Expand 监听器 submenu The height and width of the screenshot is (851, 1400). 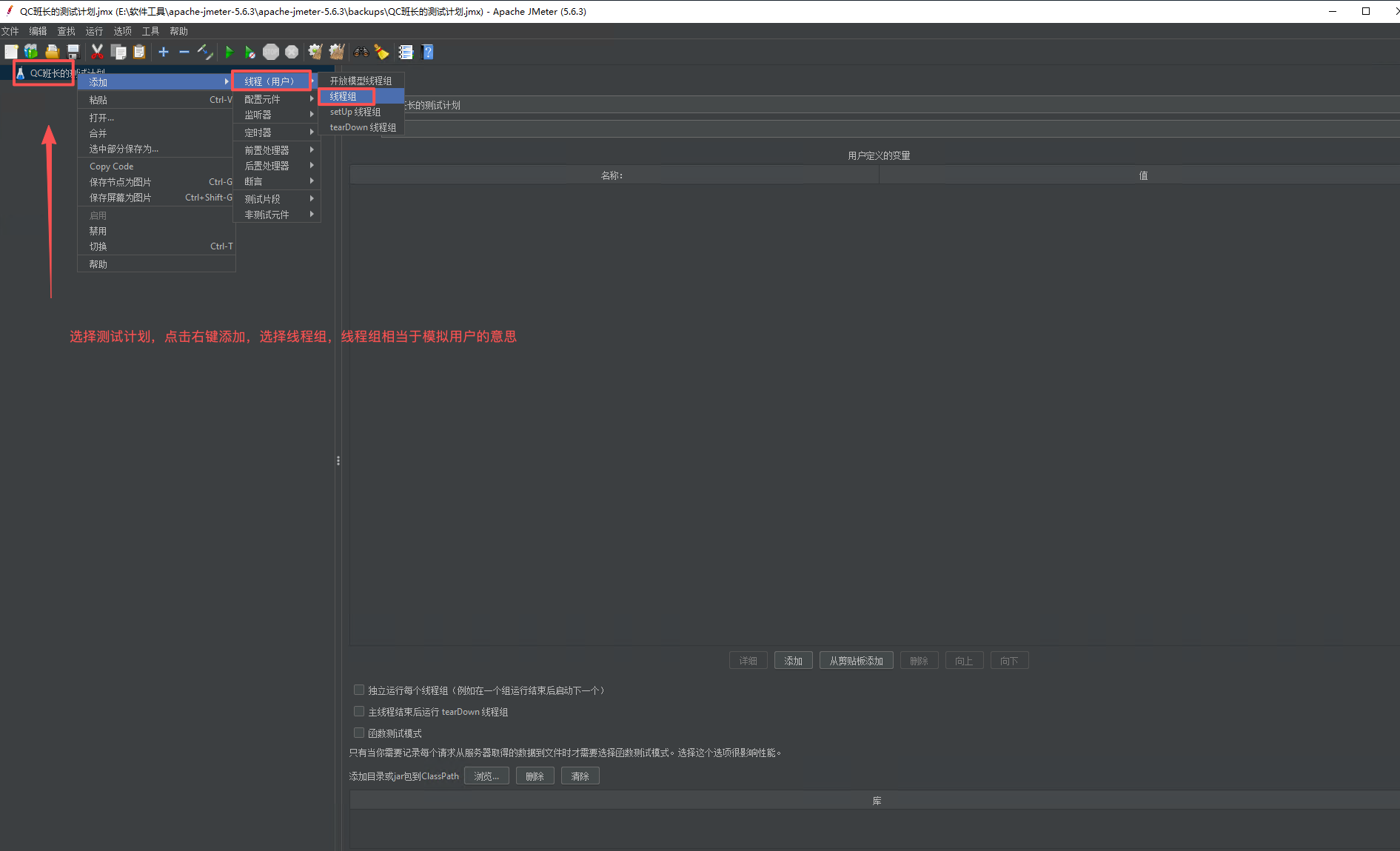coord(276,115)
